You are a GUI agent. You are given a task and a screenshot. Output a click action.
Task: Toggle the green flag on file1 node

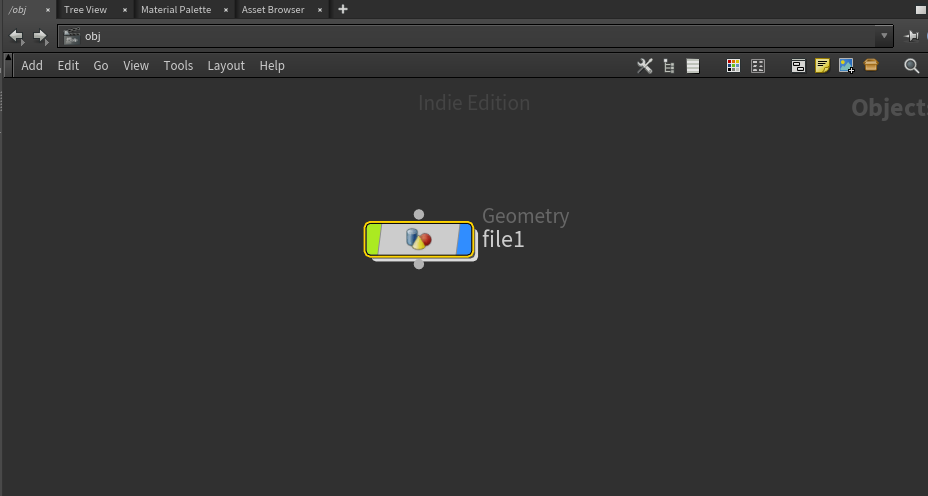pos(373,239)
